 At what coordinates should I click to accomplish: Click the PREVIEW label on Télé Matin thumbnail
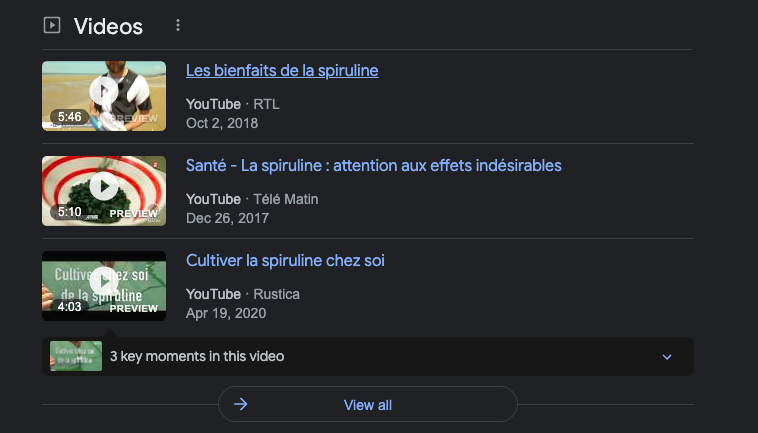click(x=133, y=214)
